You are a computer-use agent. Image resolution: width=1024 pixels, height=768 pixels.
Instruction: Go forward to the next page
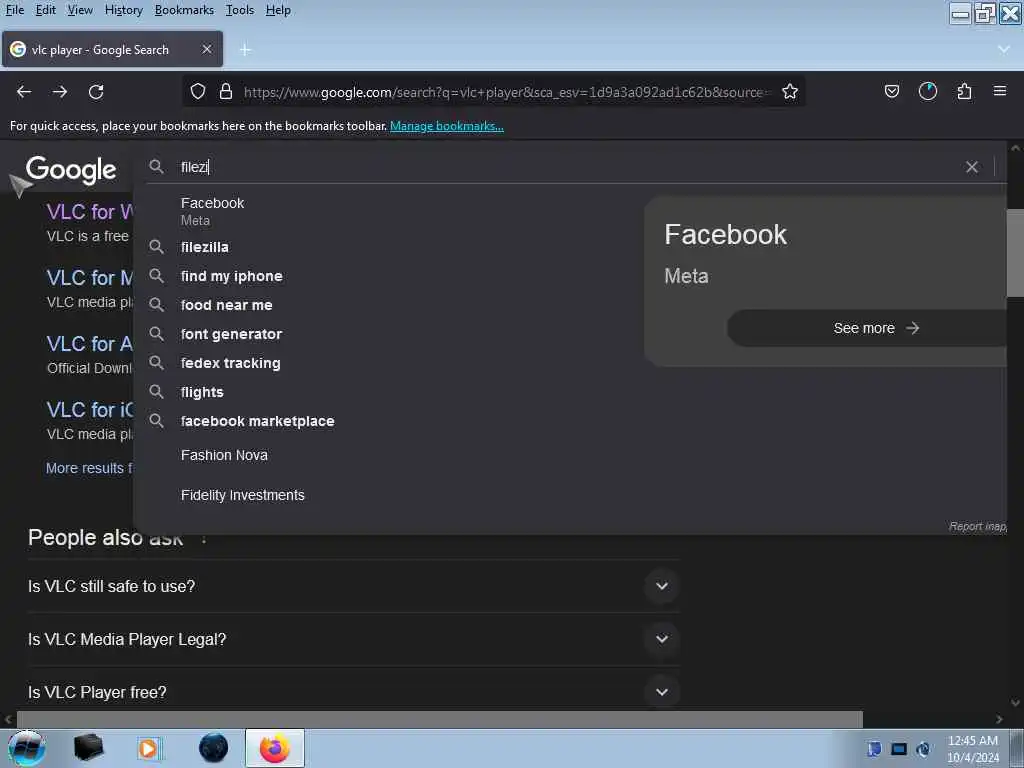[60, 92]
